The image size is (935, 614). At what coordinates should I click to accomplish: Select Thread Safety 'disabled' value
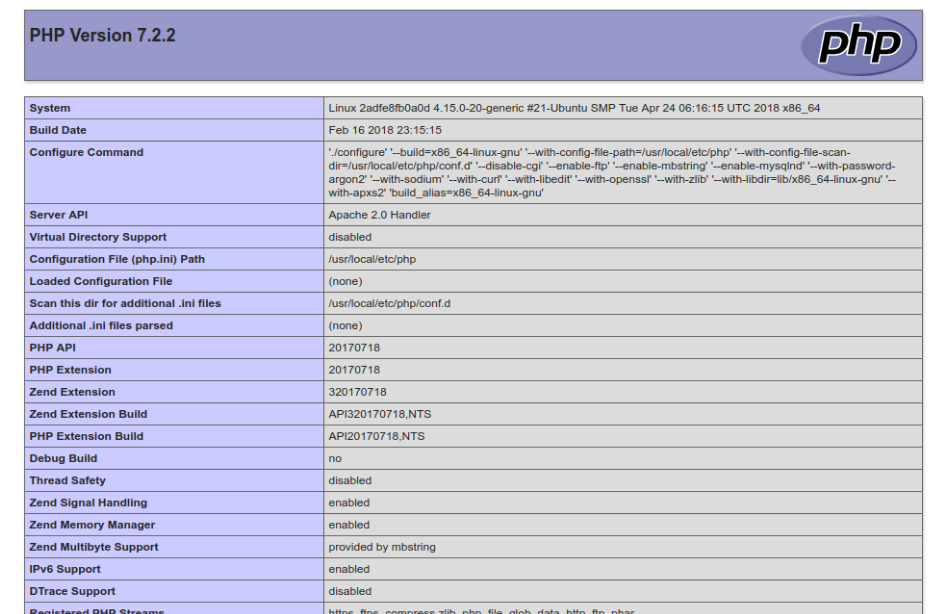[x=350, y=480]
